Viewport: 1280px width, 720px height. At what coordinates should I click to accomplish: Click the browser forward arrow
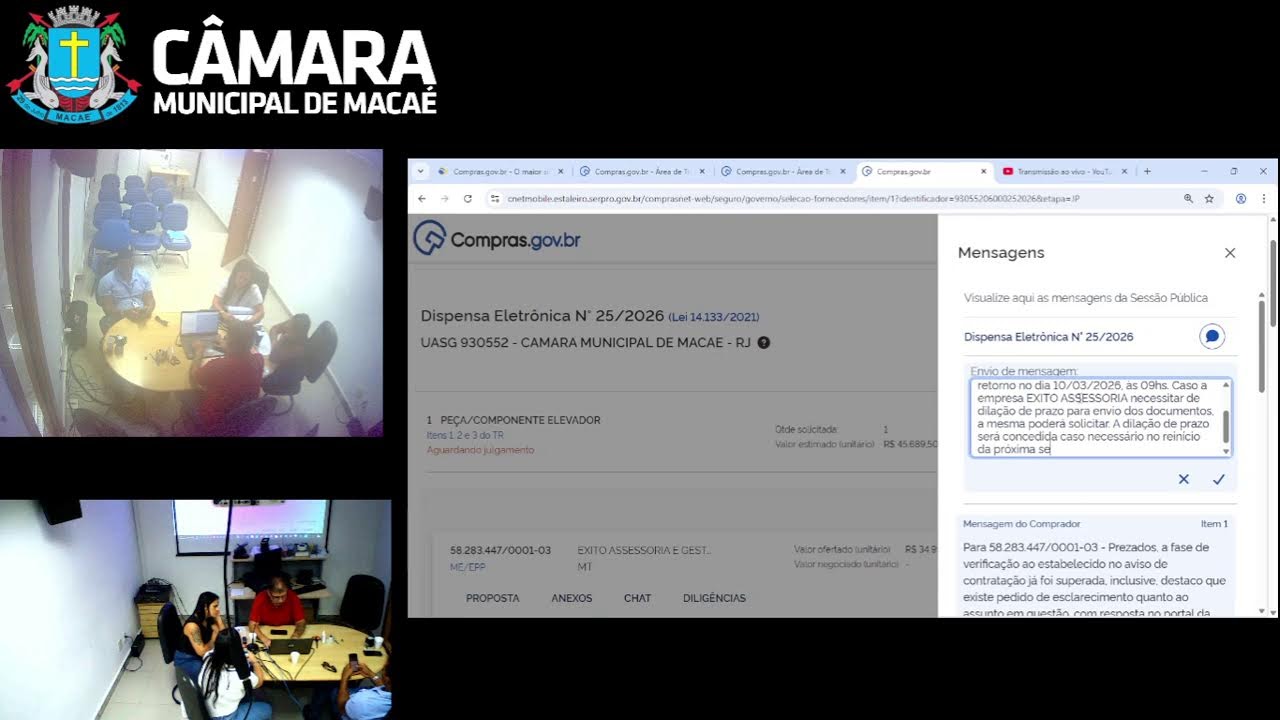(x=445, y=199)
